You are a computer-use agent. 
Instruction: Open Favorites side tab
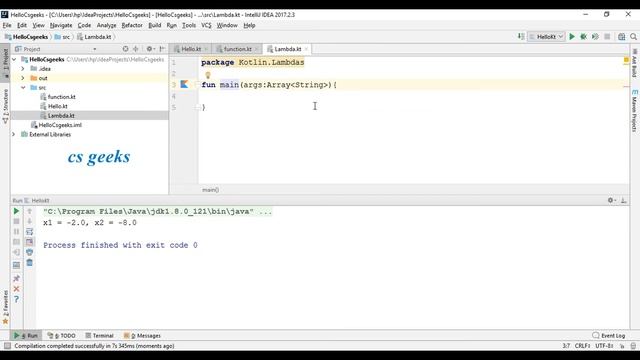[5, 307]
